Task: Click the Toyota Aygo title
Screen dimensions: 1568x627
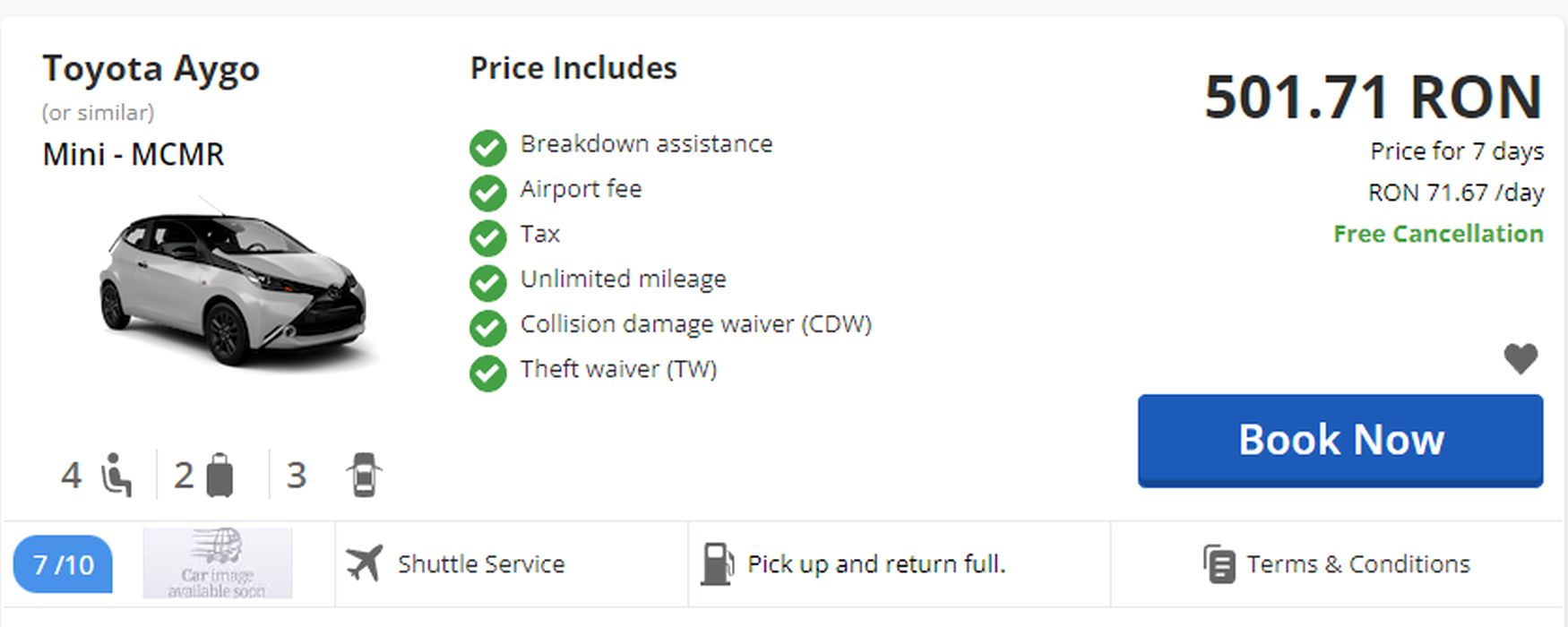Action: pos(151,69)
